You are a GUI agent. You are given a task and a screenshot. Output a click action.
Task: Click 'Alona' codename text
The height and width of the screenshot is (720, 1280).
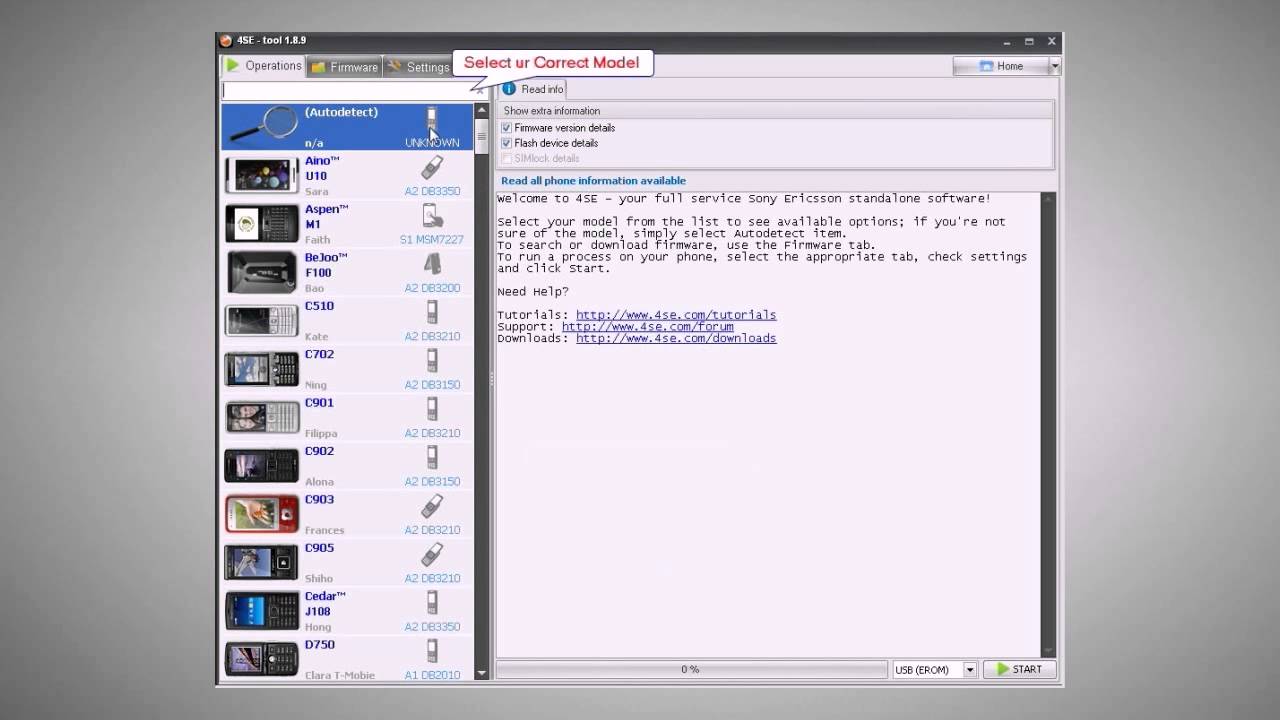(319, 482)
